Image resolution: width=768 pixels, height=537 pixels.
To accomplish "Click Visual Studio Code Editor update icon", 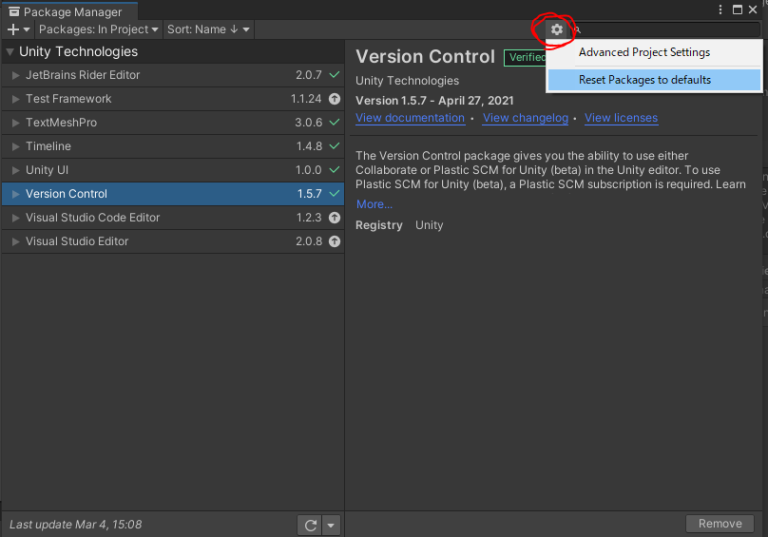I will click(334, 218).
